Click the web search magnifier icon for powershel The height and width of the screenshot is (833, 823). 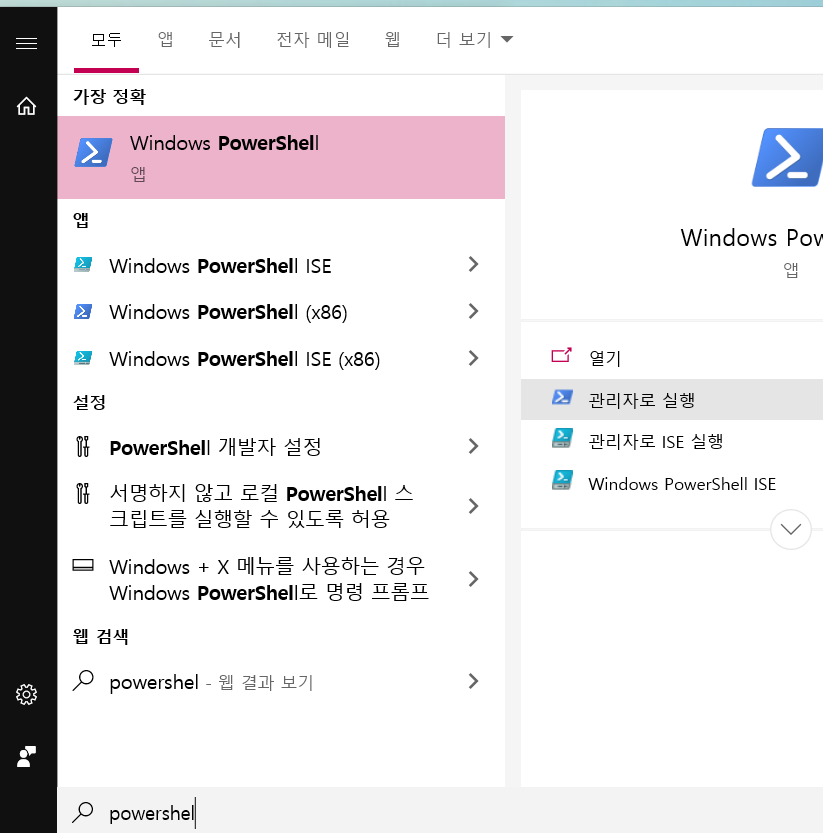pyautogui.click(x=83, y=681)
